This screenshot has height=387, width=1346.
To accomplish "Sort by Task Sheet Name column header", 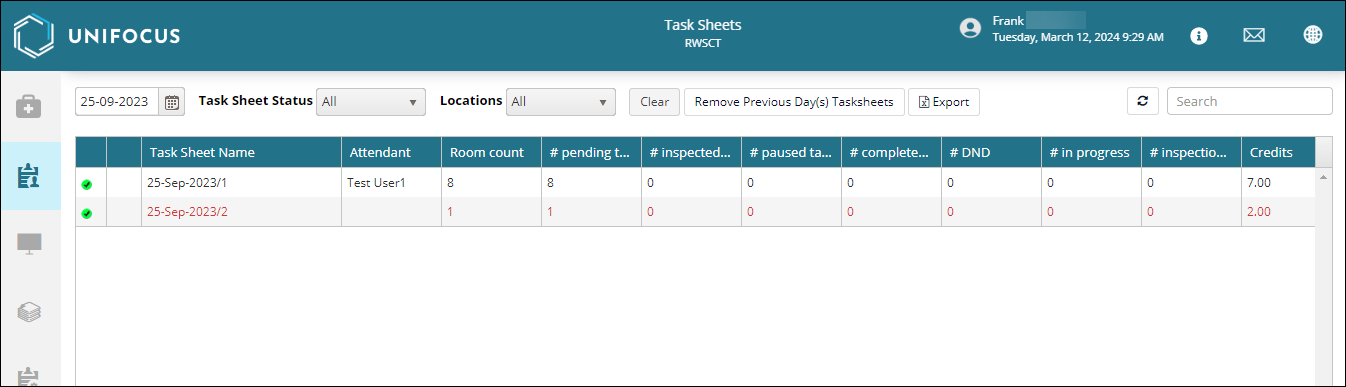I will (x=241, y=152).
